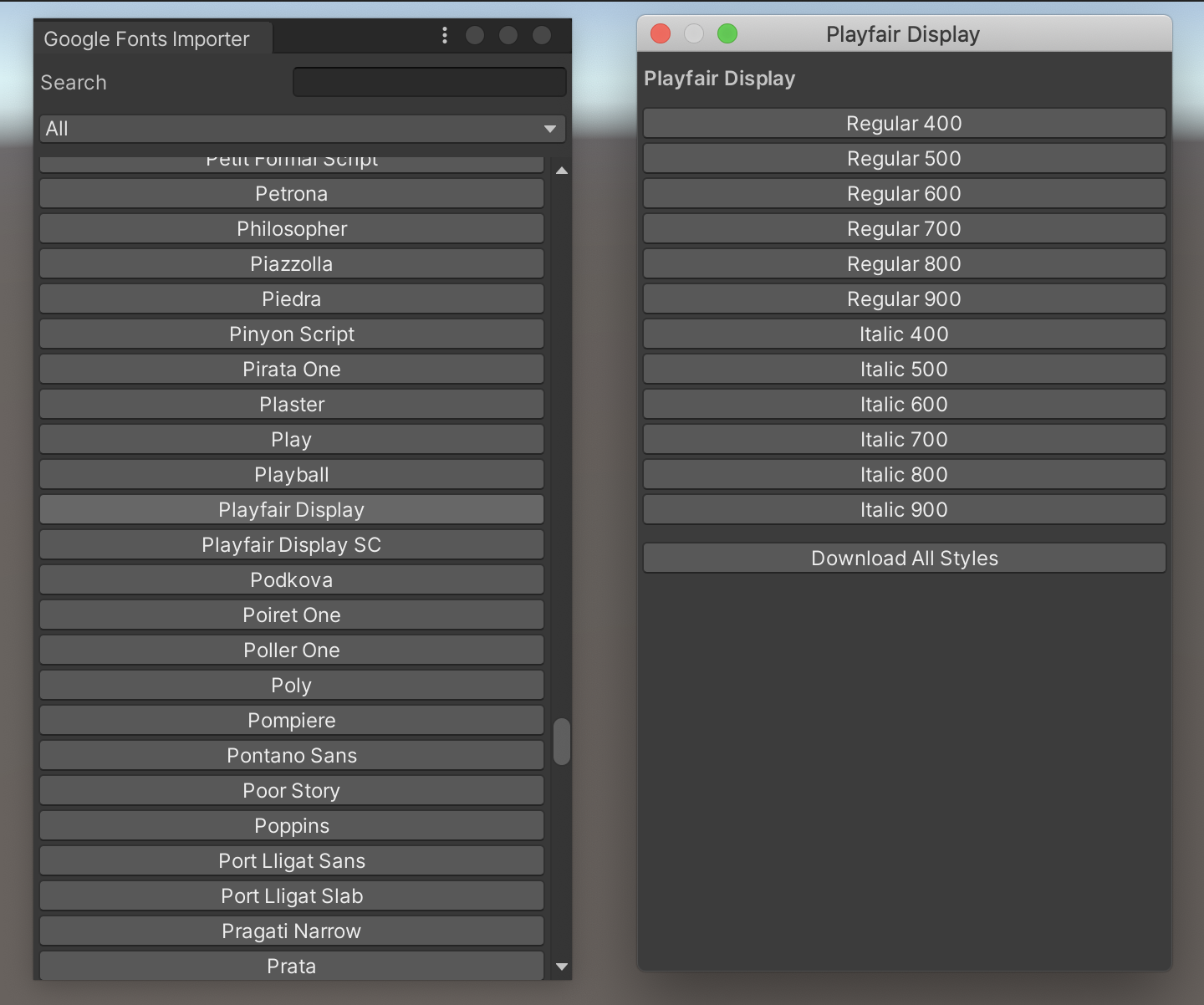Image resolution: width=1204 pixels, height=1005 pixels.
Task: Pick the Playball font
Action: 292,475
